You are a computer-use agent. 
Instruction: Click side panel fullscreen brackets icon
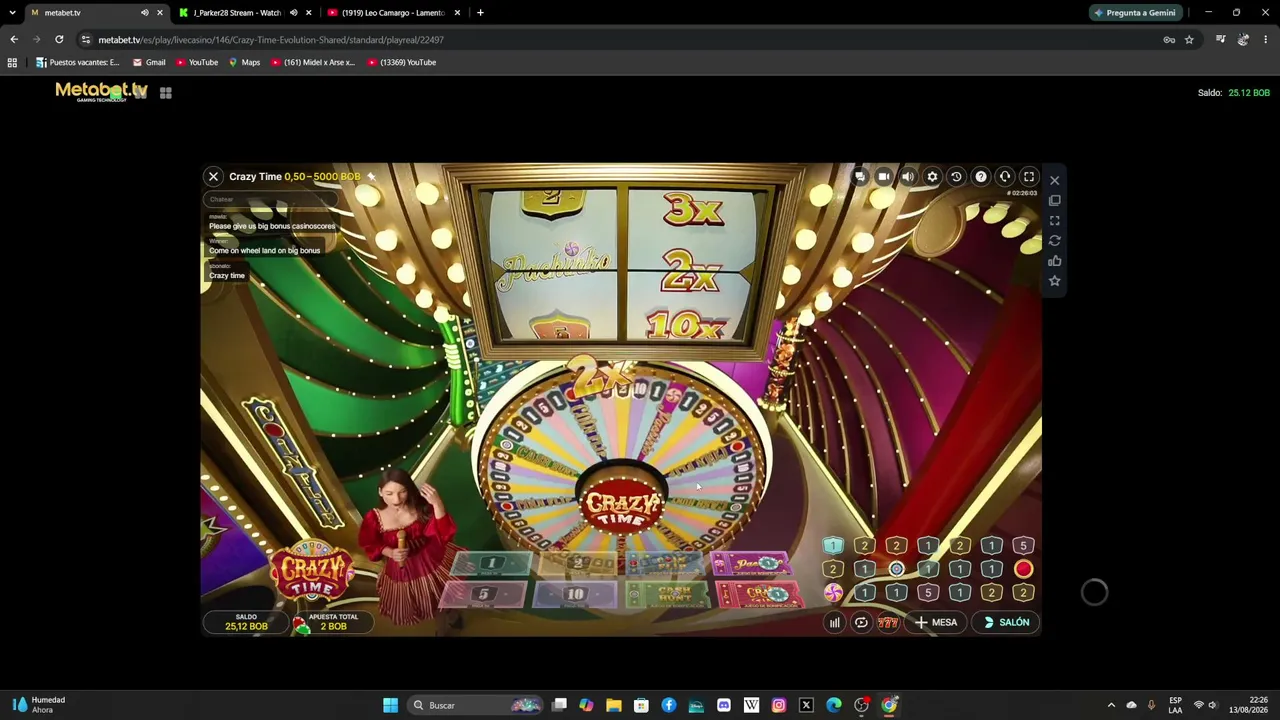[1054, 221]
